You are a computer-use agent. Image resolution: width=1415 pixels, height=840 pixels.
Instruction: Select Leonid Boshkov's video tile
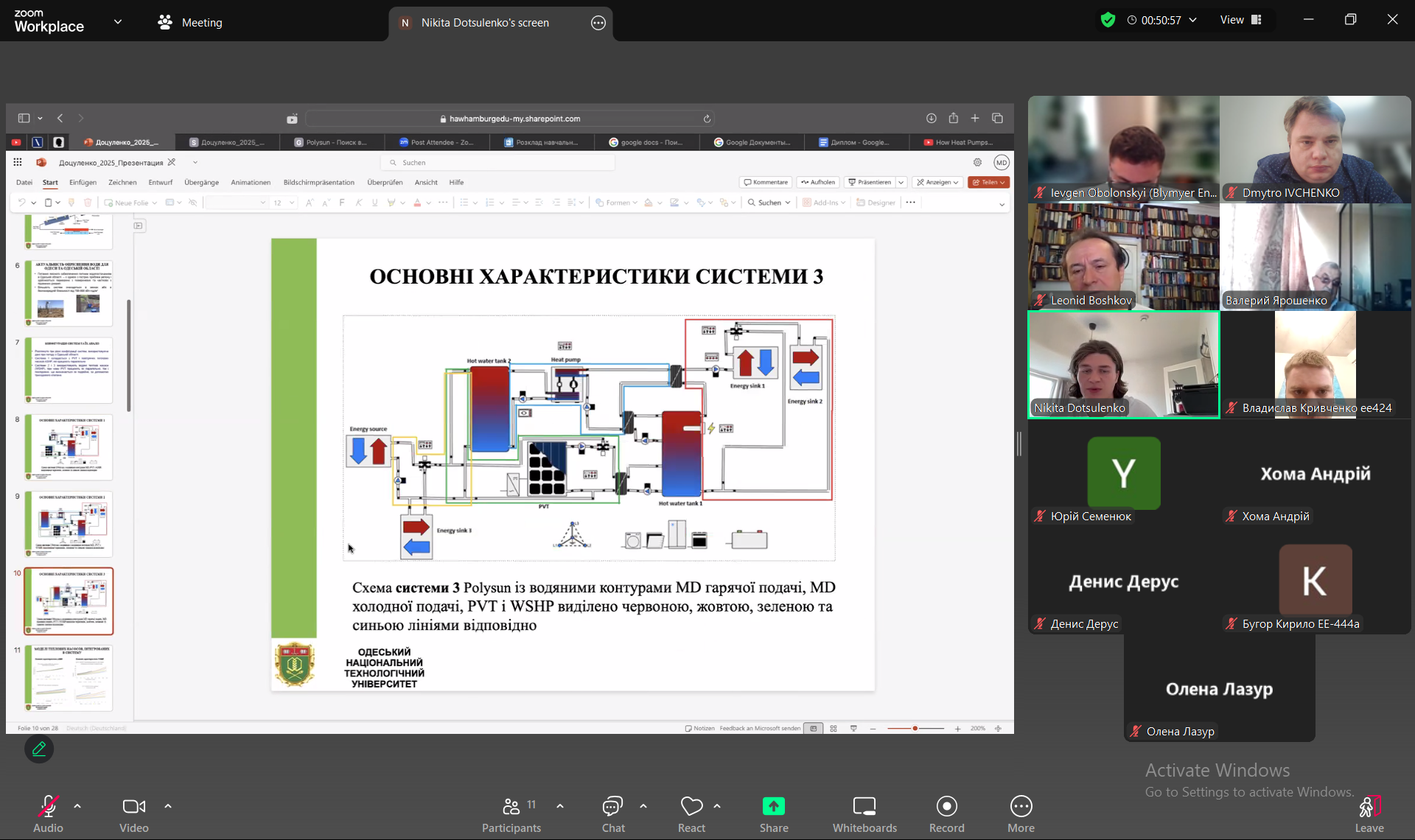[x=1123, y=256]
